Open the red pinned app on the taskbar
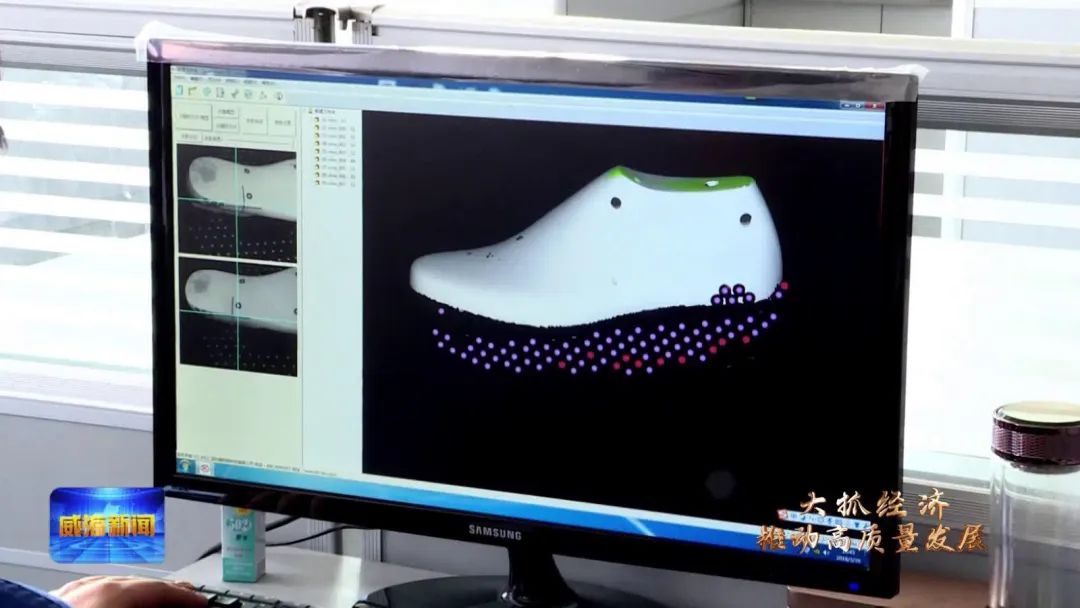Image resolution: width=1080 pixels, height=608 pixels. 205,468
